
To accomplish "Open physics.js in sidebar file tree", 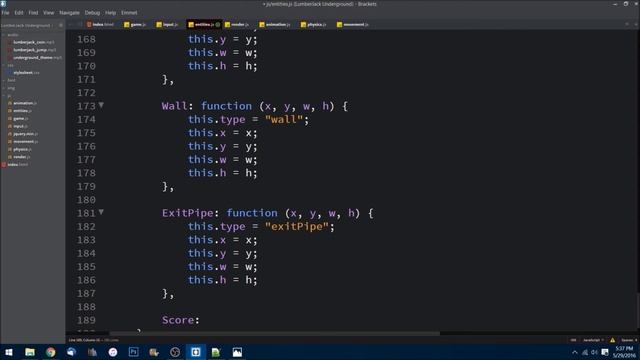I will pos(22,149).
